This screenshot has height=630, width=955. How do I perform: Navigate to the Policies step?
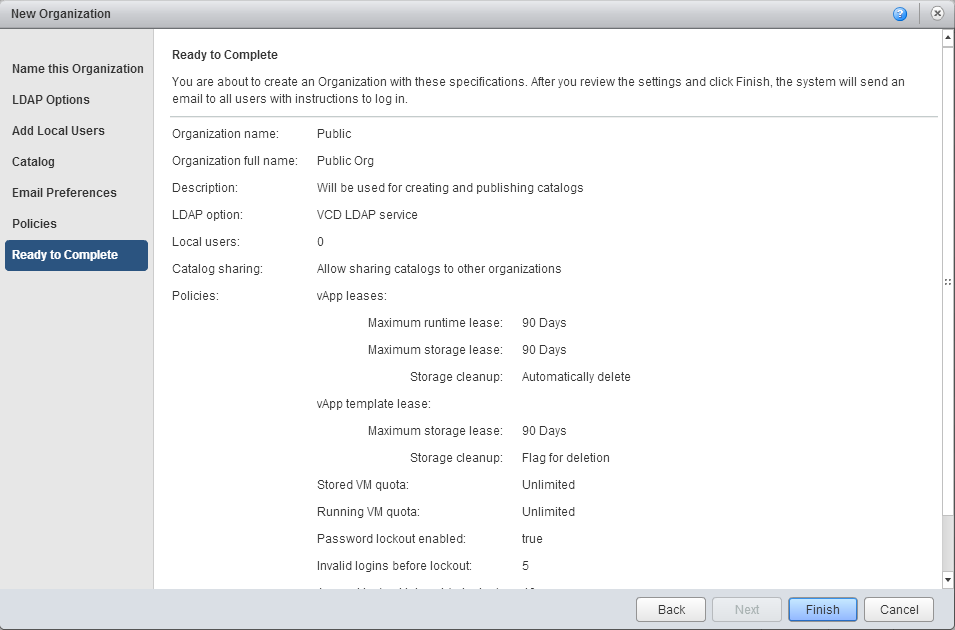34,224
